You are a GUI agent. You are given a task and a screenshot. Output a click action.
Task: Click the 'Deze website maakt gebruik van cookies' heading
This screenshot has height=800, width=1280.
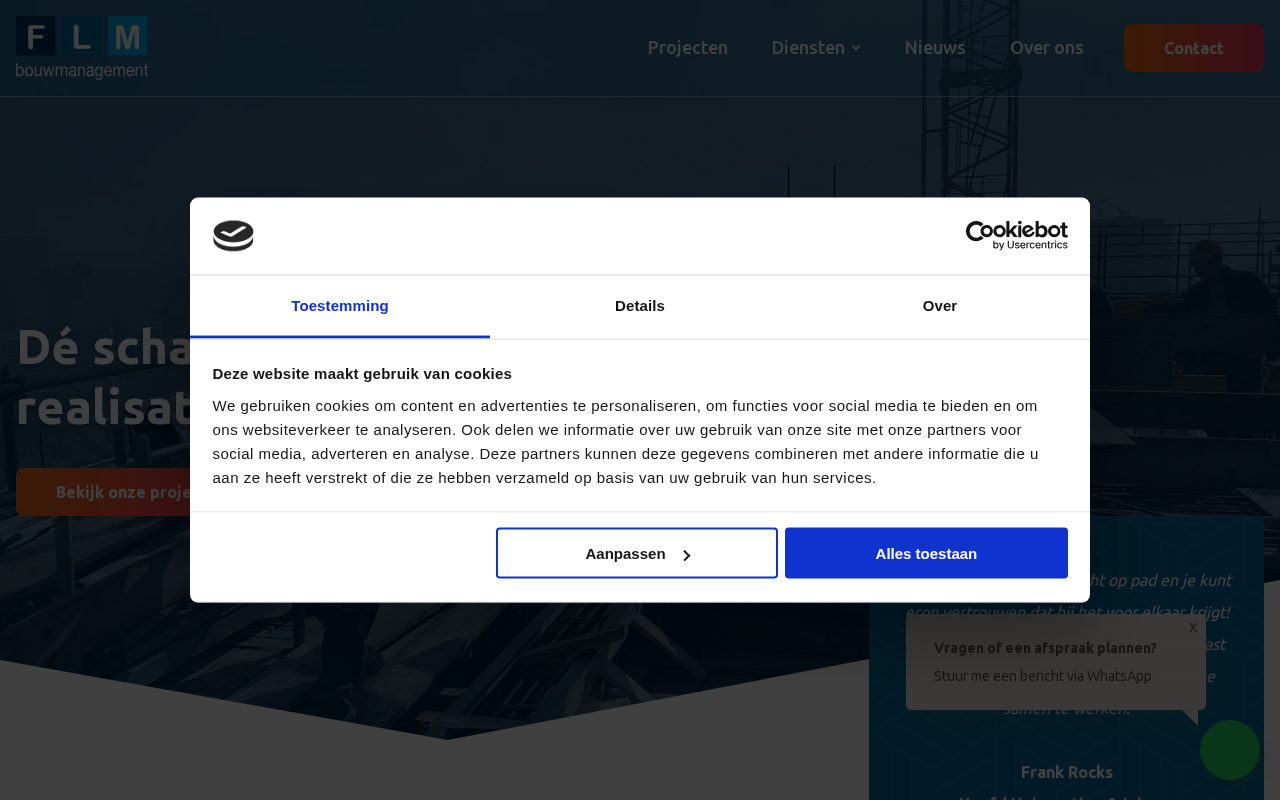click(x=362, y=374)
